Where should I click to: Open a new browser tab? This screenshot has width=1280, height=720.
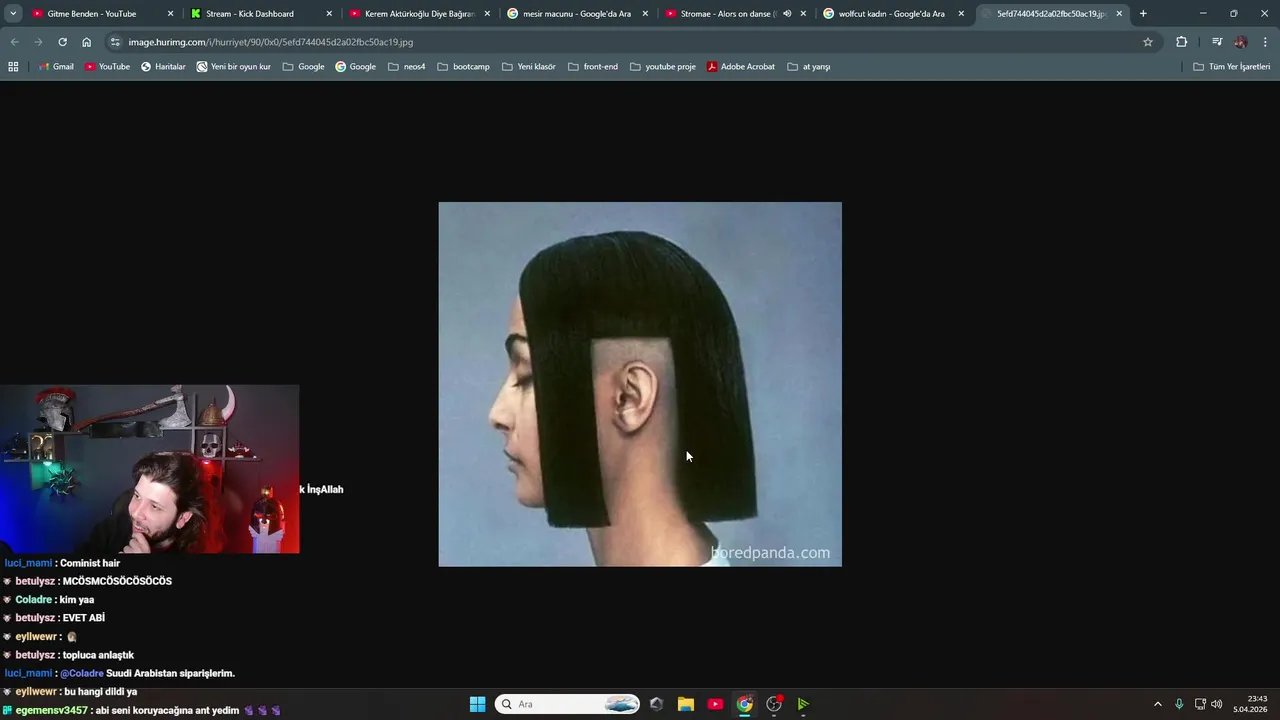pos(1143,14)
